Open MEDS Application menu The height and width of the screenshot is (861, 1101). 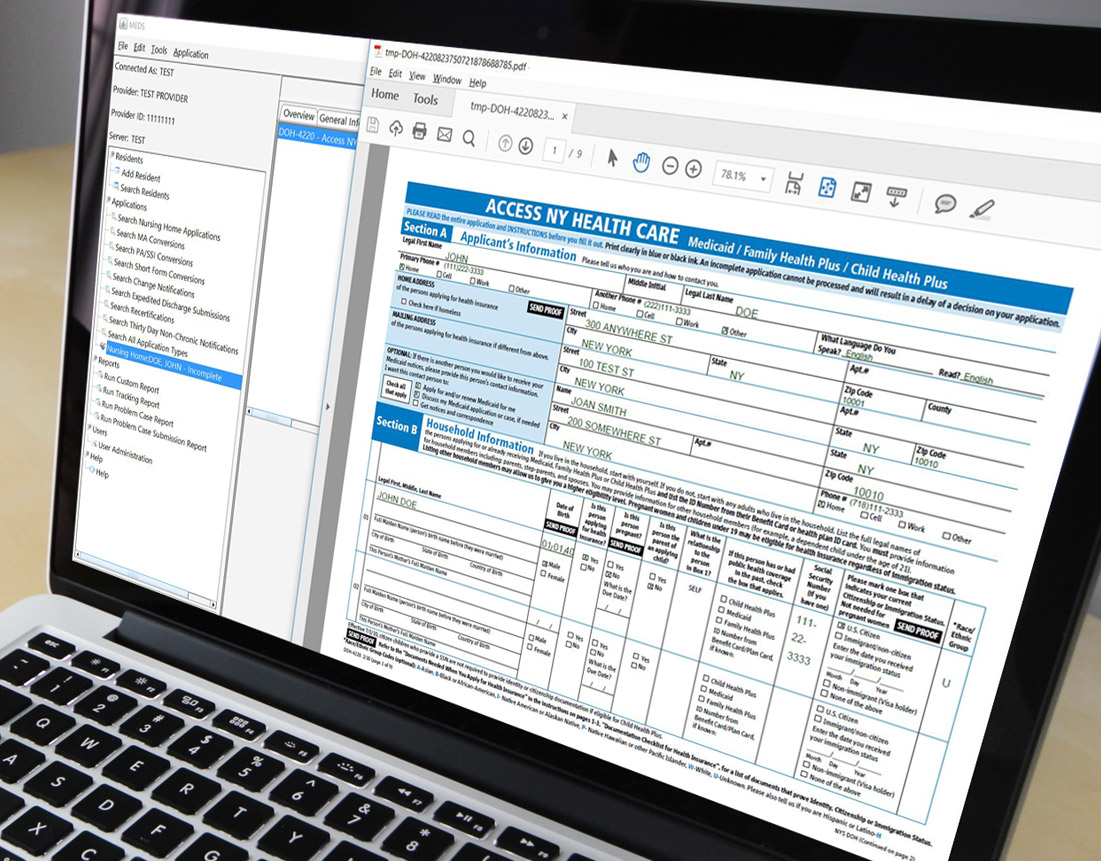191,53
